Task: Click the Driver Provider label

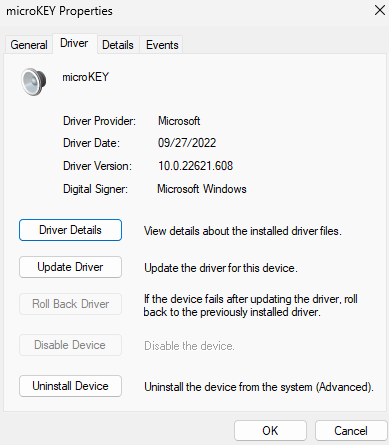Action: click(99, 121)
